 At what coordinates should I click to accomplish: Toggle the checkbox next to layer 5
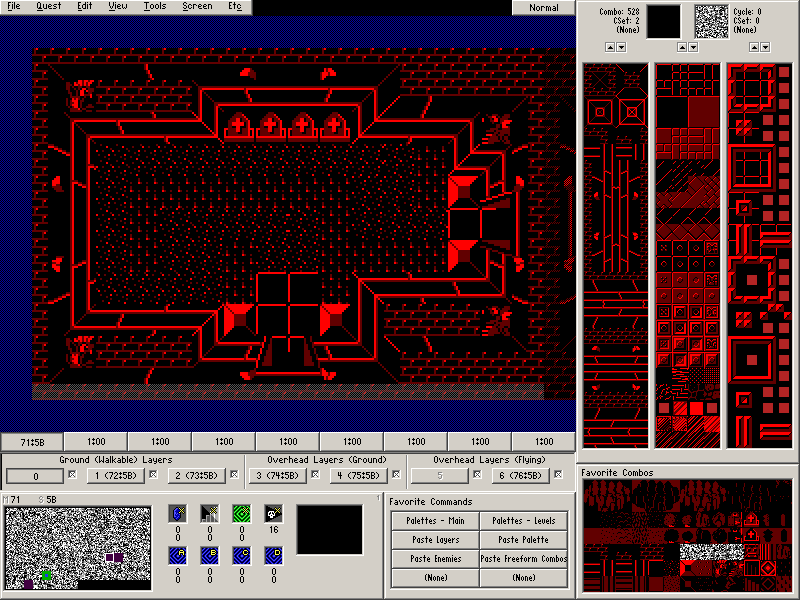pyautogui.click(x=477, y=474)
